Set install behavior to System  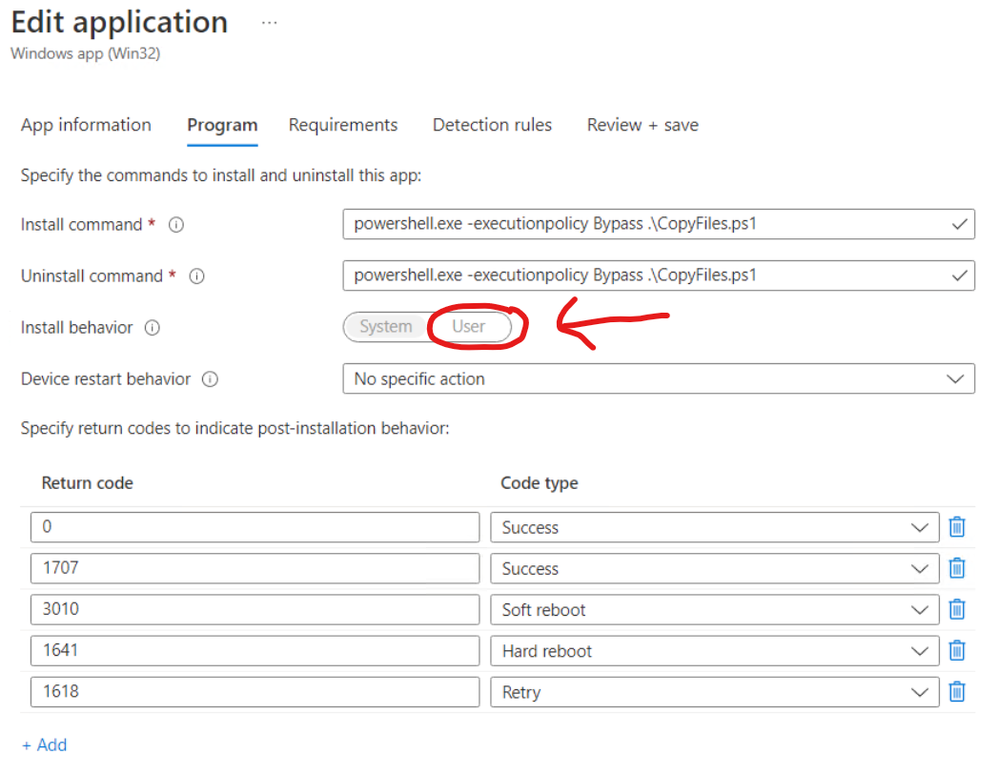(385, 327)
